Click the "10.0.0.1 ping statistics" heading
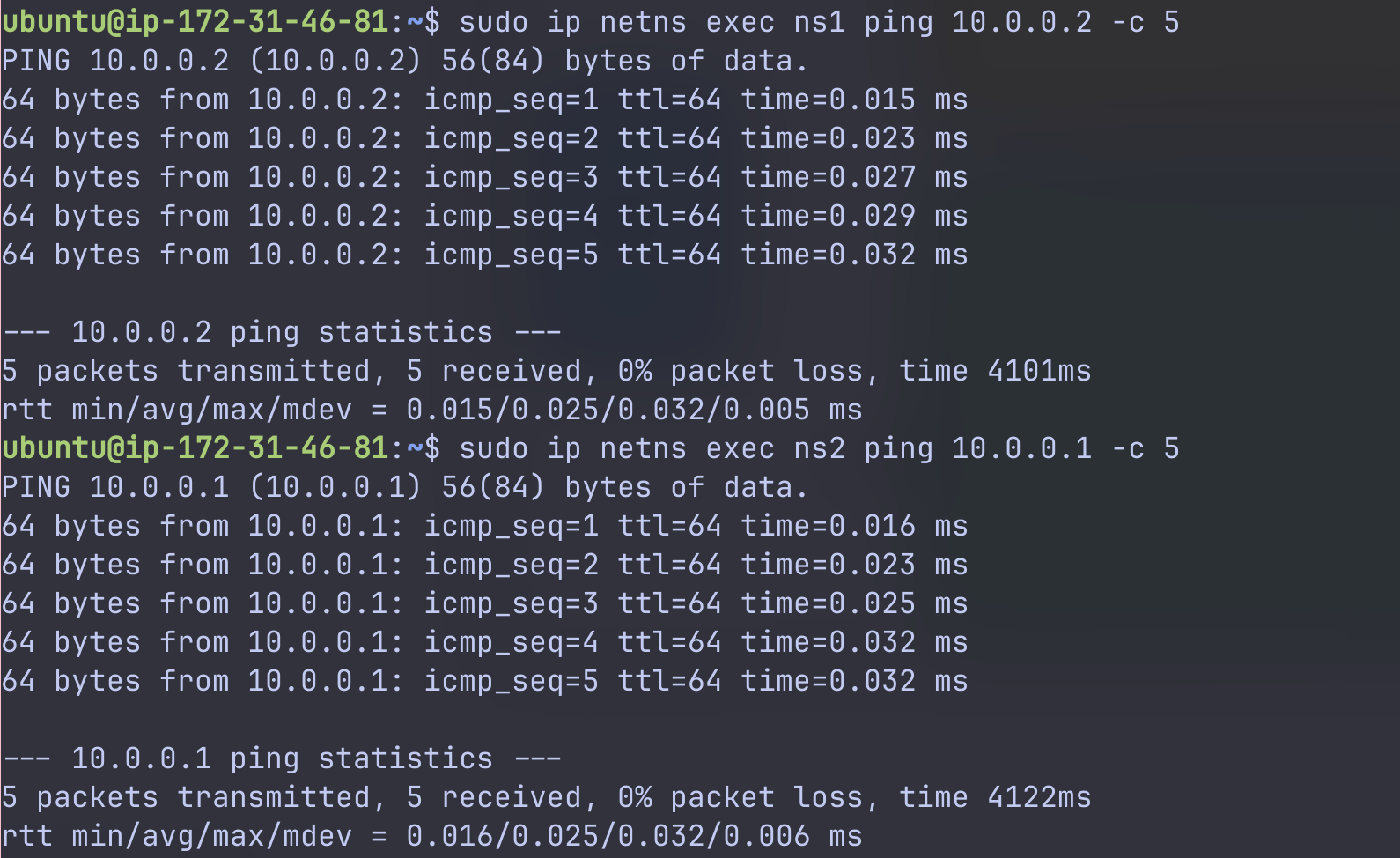Viewport: 1400px width, 858px height. (x=281, y=758)
